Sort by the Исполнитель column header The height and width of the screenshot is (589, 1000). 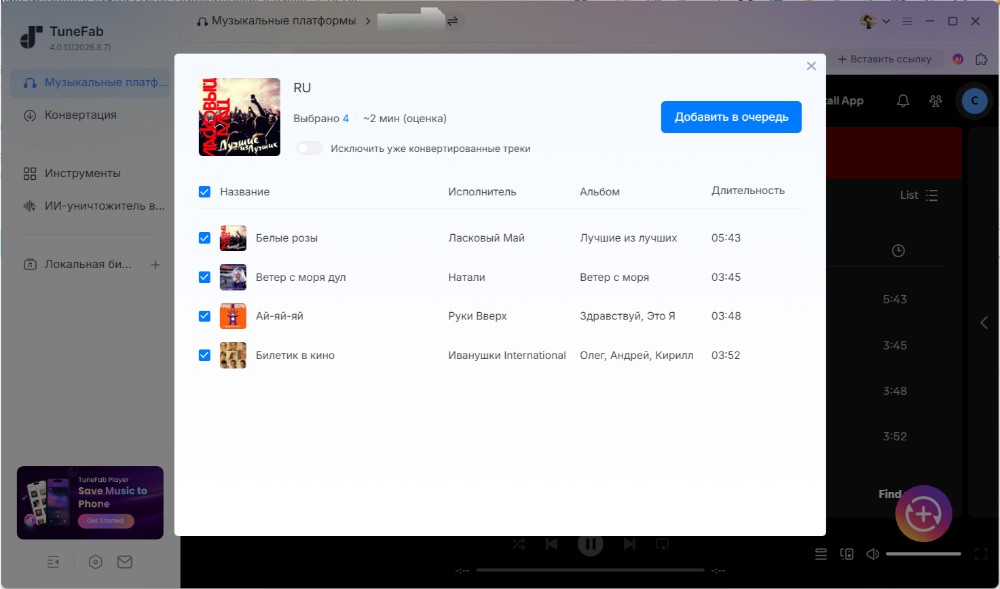482,192
